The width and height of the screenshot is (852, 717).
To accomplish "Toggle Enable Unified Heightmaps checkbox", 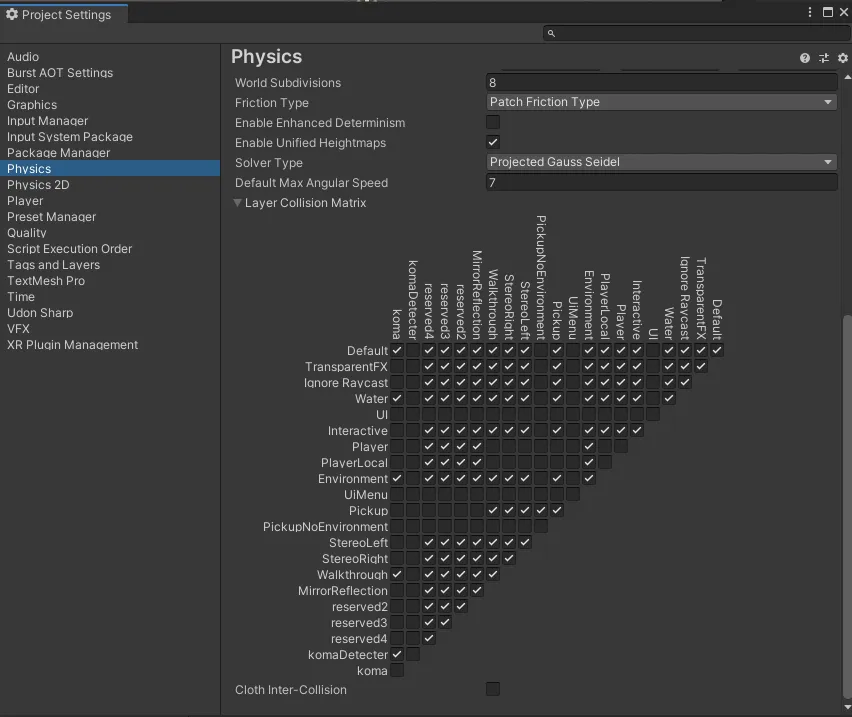I will [493, 142].
